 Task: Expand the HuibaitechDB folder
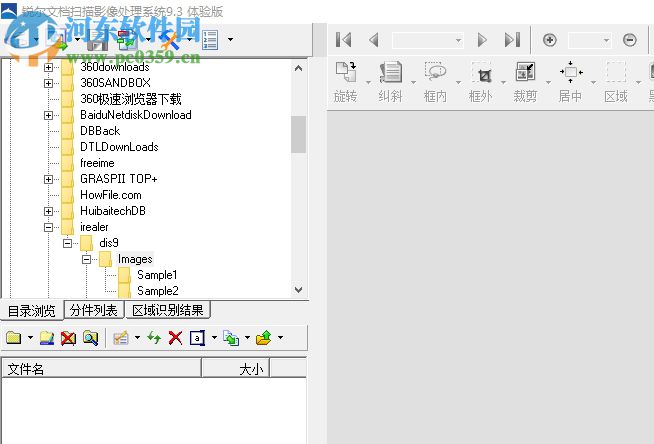tap(48, 211)
